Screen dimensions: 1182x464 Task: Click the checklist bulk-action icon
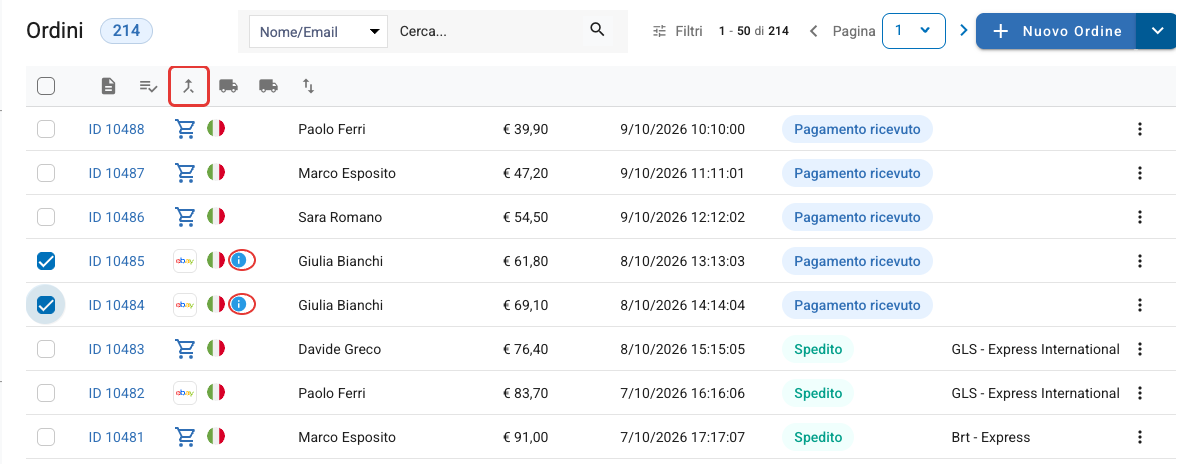tap(149, 86)
